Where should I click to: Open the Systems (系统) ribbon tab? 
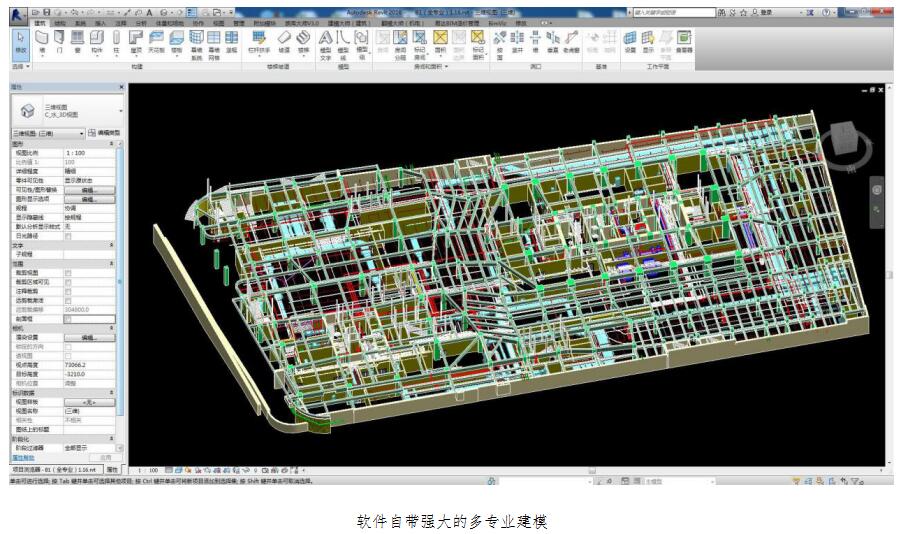tap(80, 23)
